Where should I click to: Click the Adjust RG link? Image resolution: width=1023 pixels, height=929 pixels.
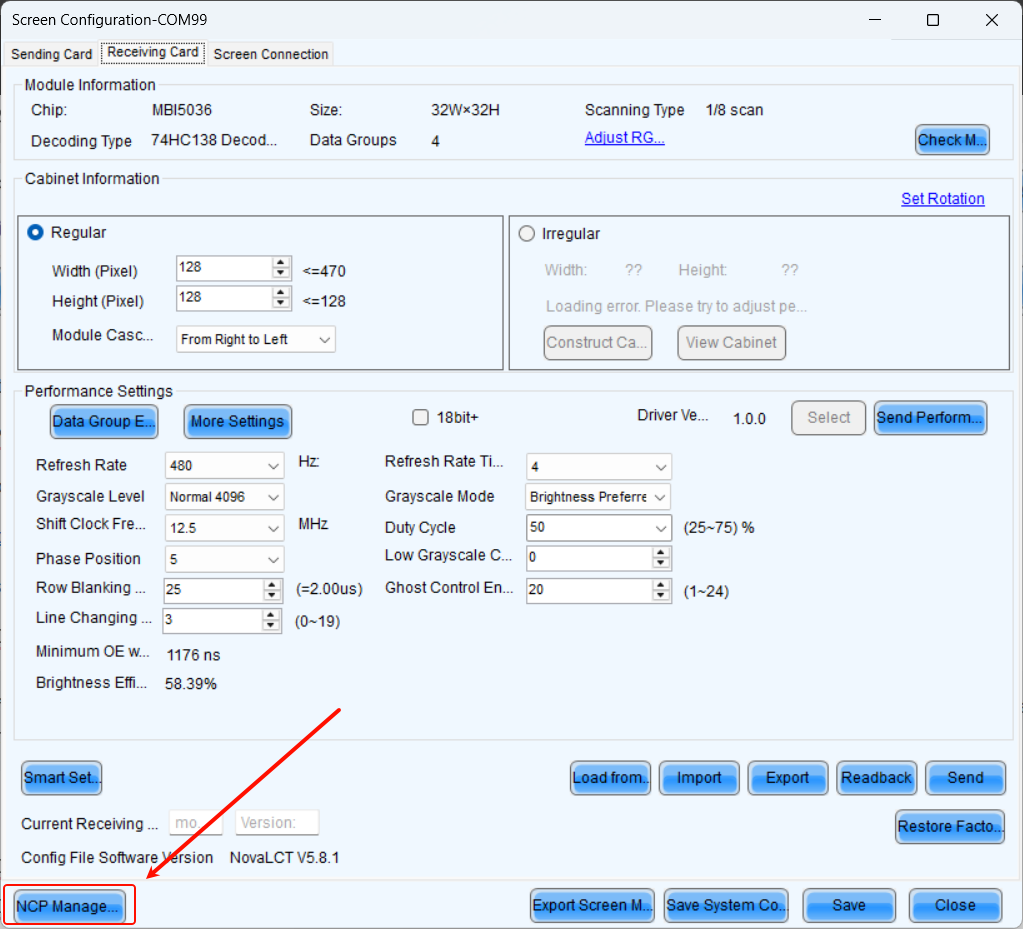(x=624, y=138)
